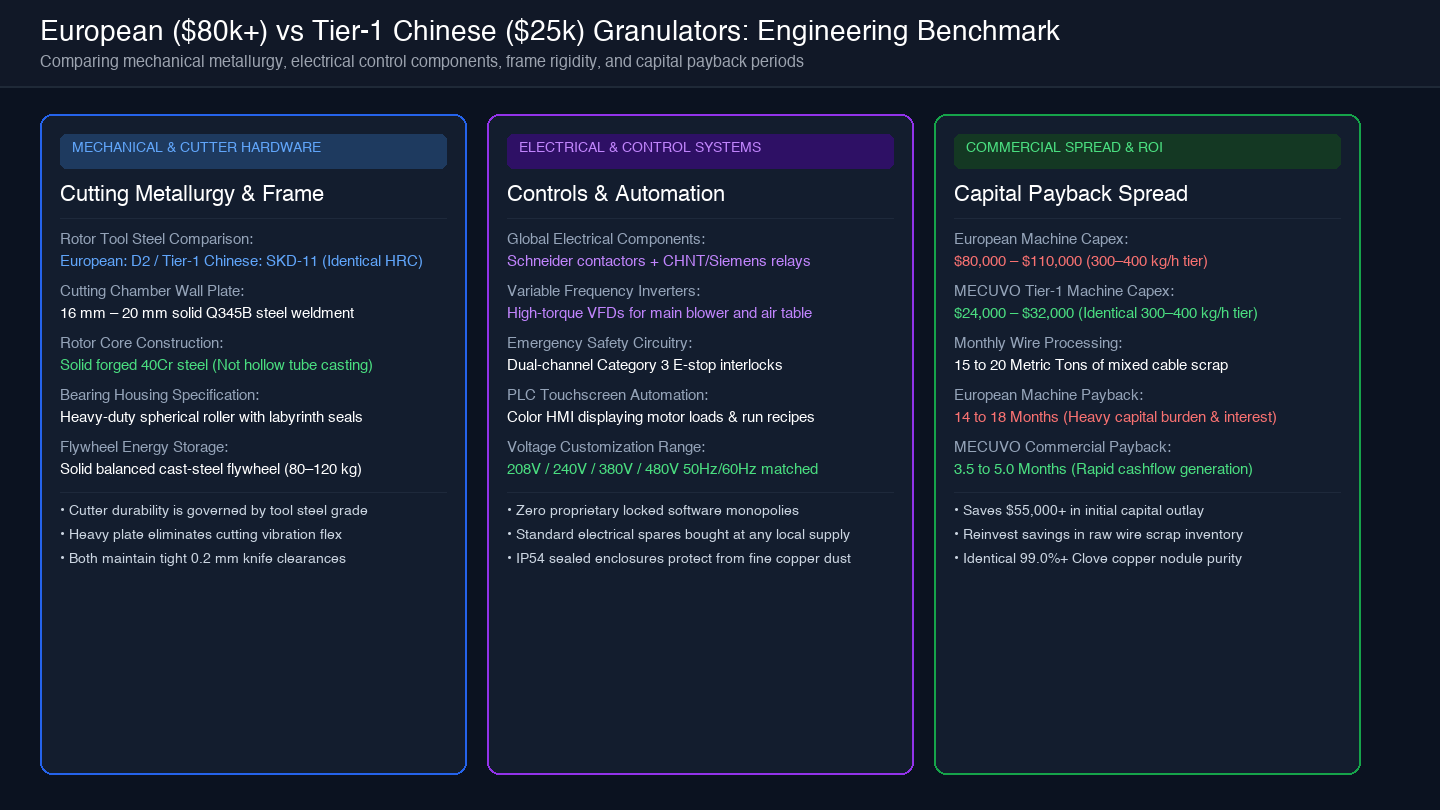1440x810 pixels.
Task: Click the 'Bearing Housing Specification:' label
Action: pos(160,395)
